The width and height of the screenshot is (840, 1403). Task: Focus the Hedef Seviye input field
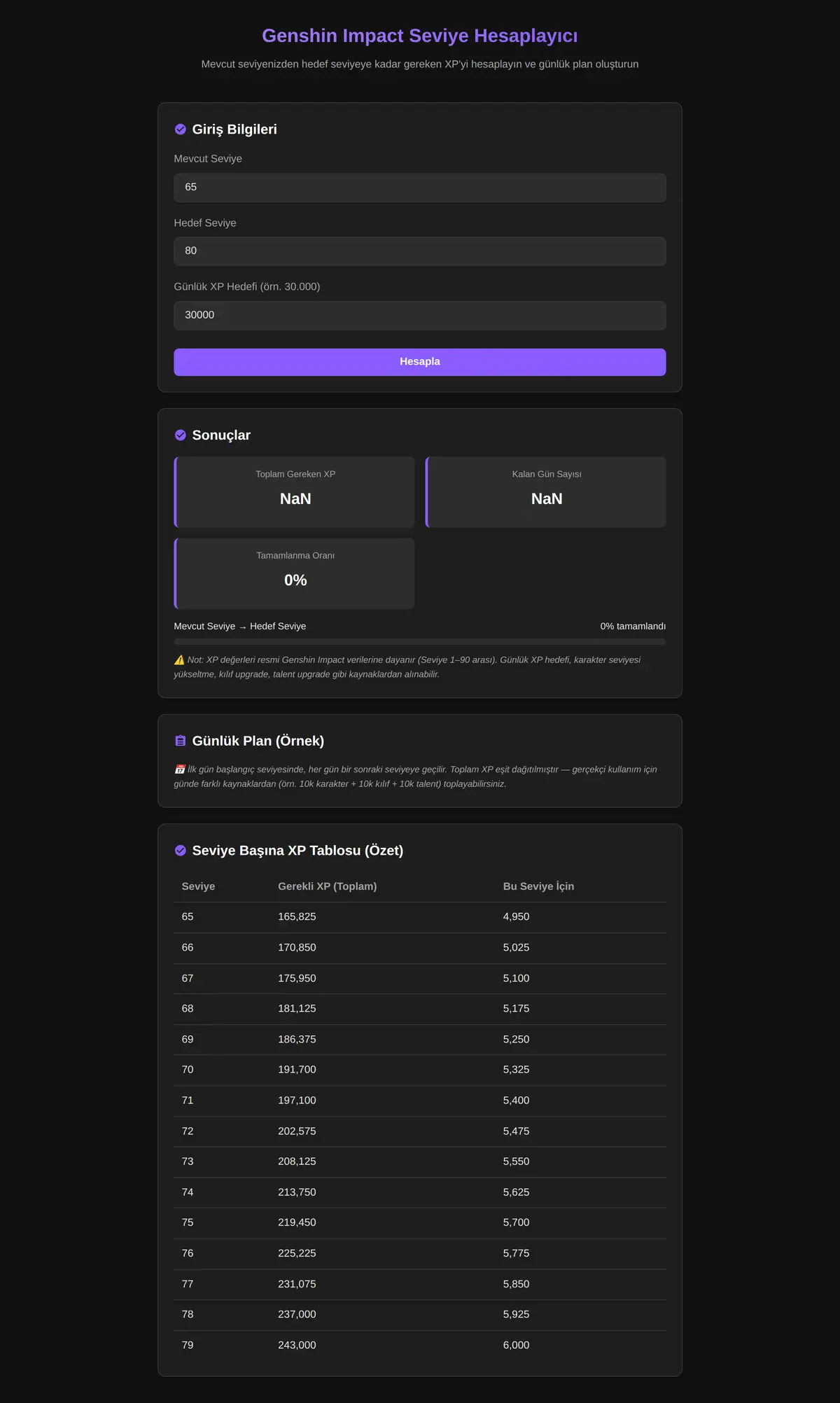pos(420,251)
